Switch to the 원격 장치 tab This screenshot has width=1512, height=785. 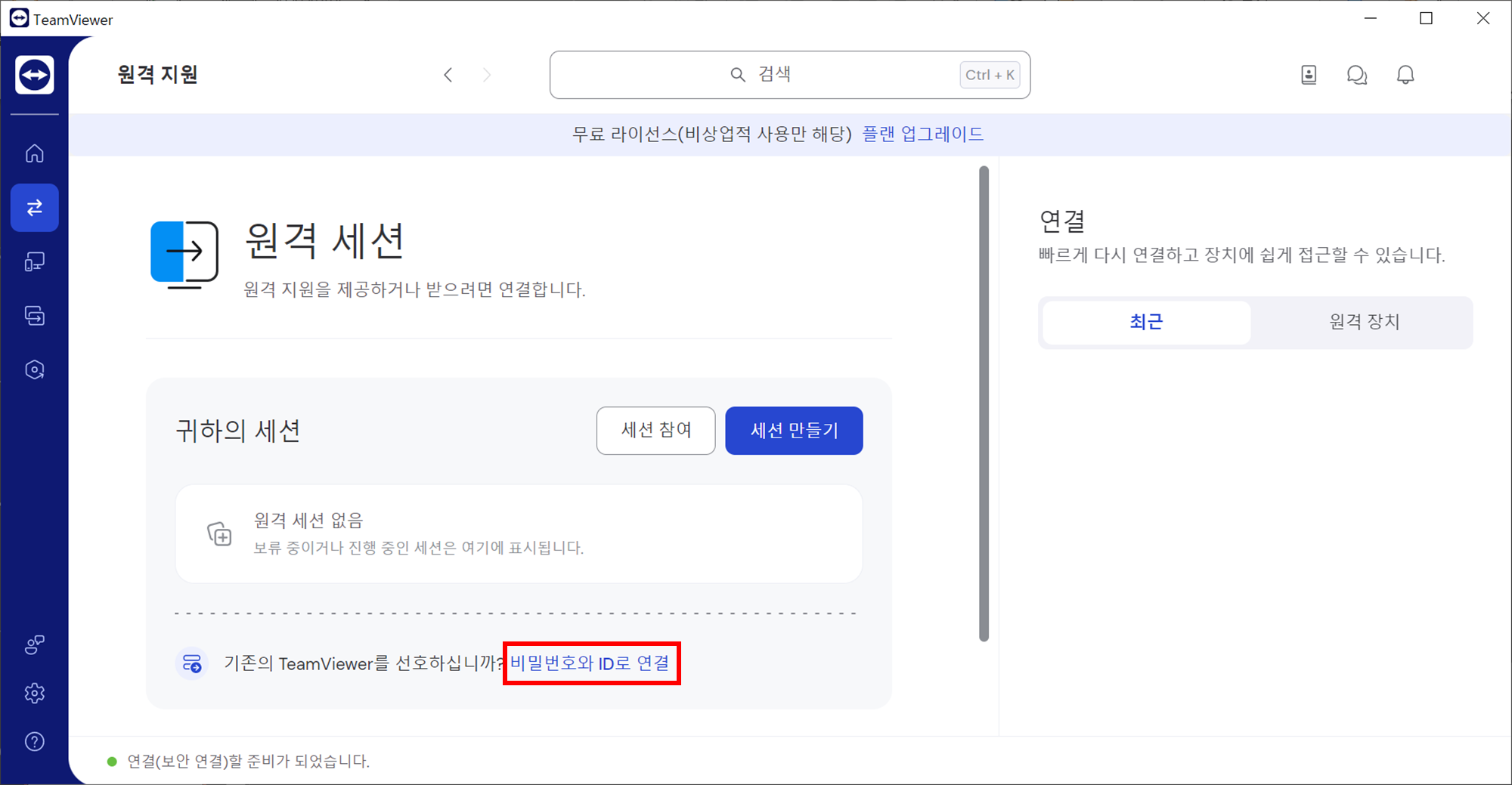point(1364,323)
